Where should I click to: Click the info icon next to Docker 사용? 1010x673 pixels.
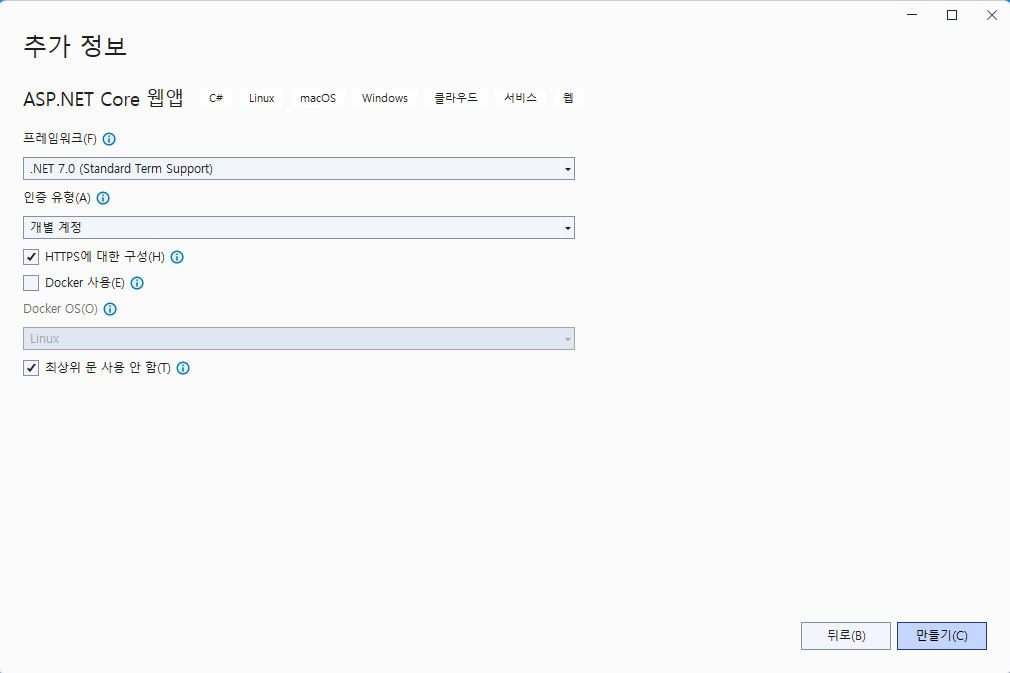(x=137, y=283)
